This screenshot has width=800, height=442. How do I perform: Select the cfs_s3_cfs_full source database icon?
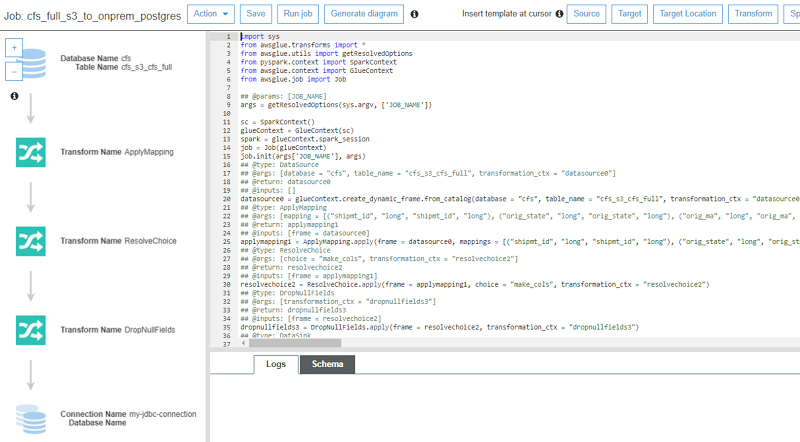point(34,63)
